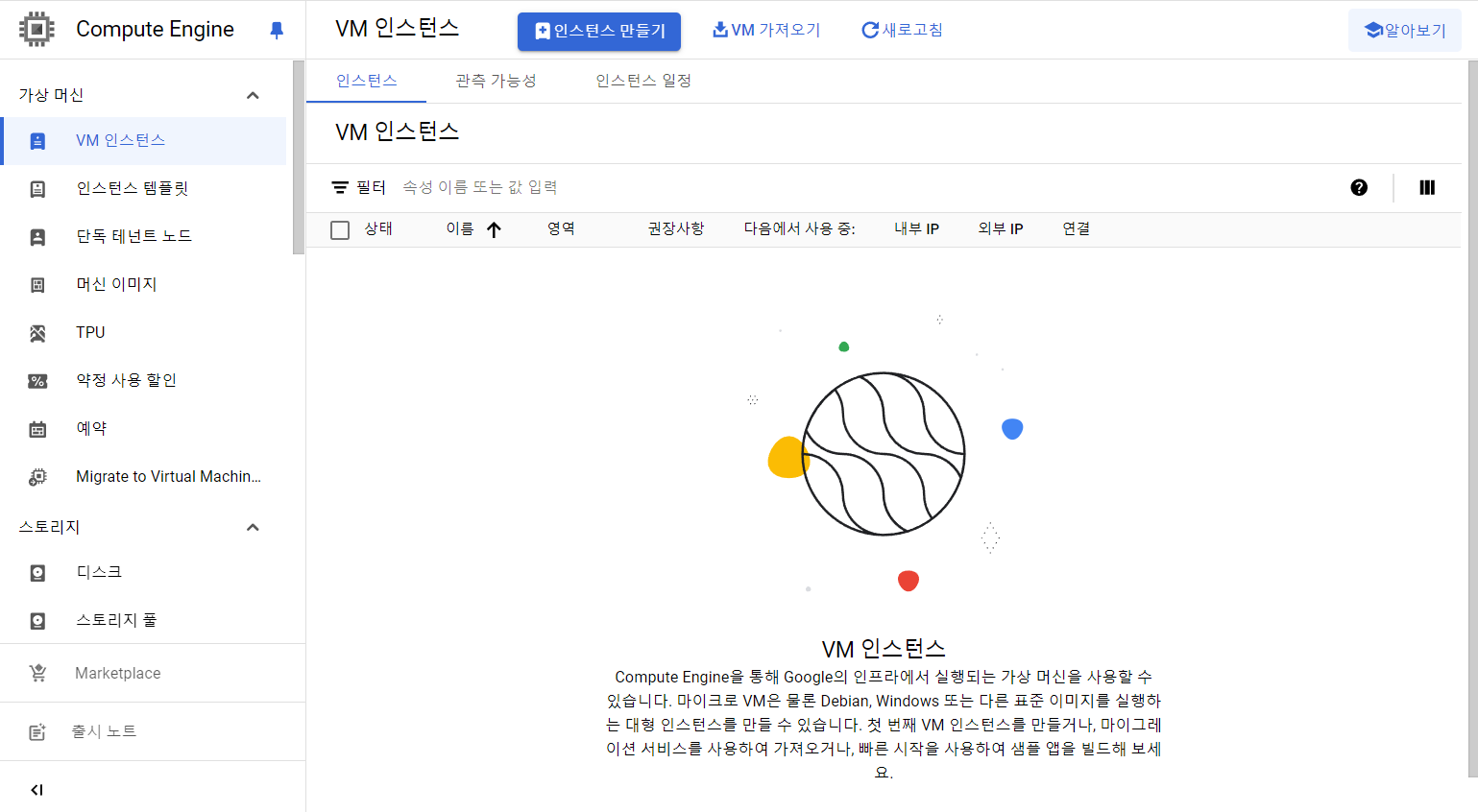Viewport: 1478px width, 812px height.
Task: Click the 새로고침 refresh button
Action: (902, 31)
